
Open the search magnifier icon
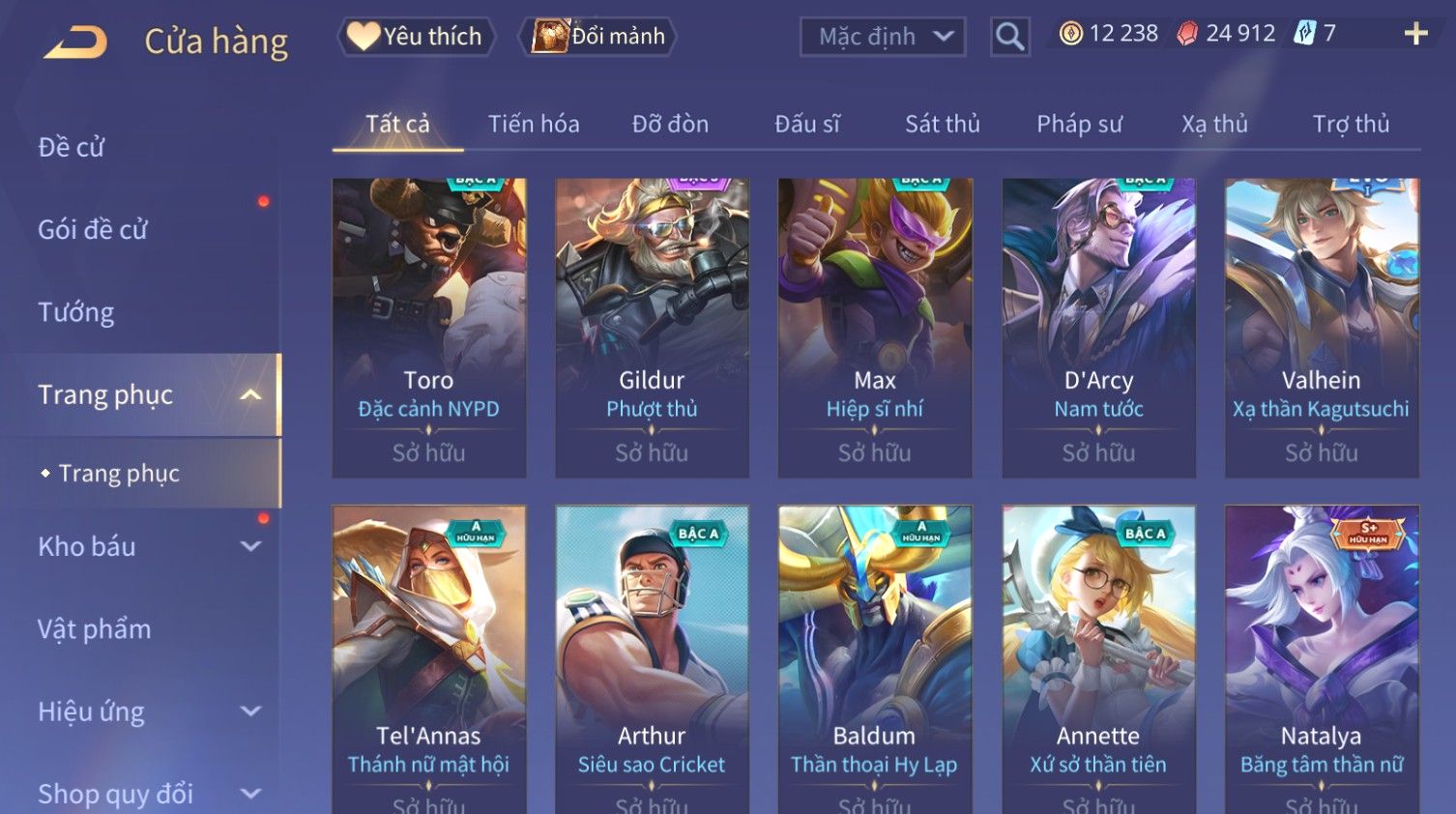(x=1009, y=37)
